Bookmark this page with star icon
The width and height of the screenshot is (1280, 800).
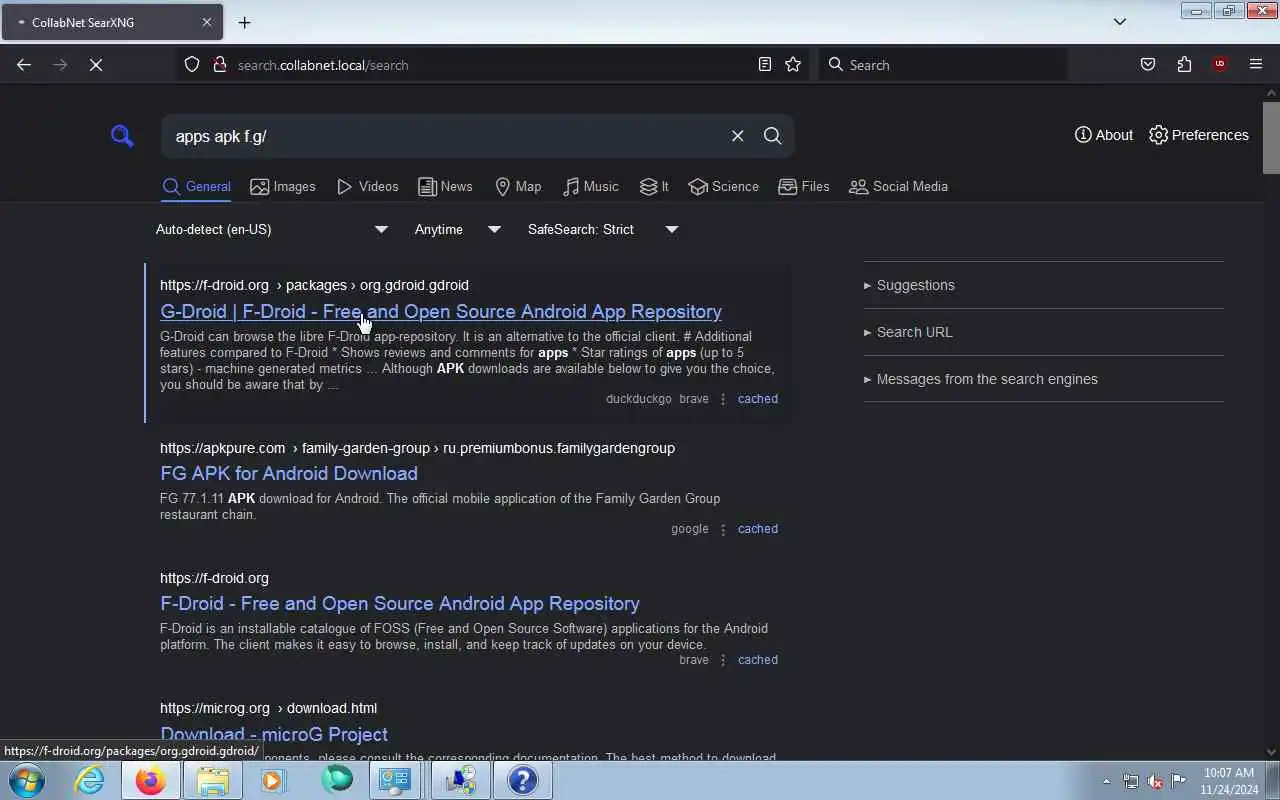(793, 65)
